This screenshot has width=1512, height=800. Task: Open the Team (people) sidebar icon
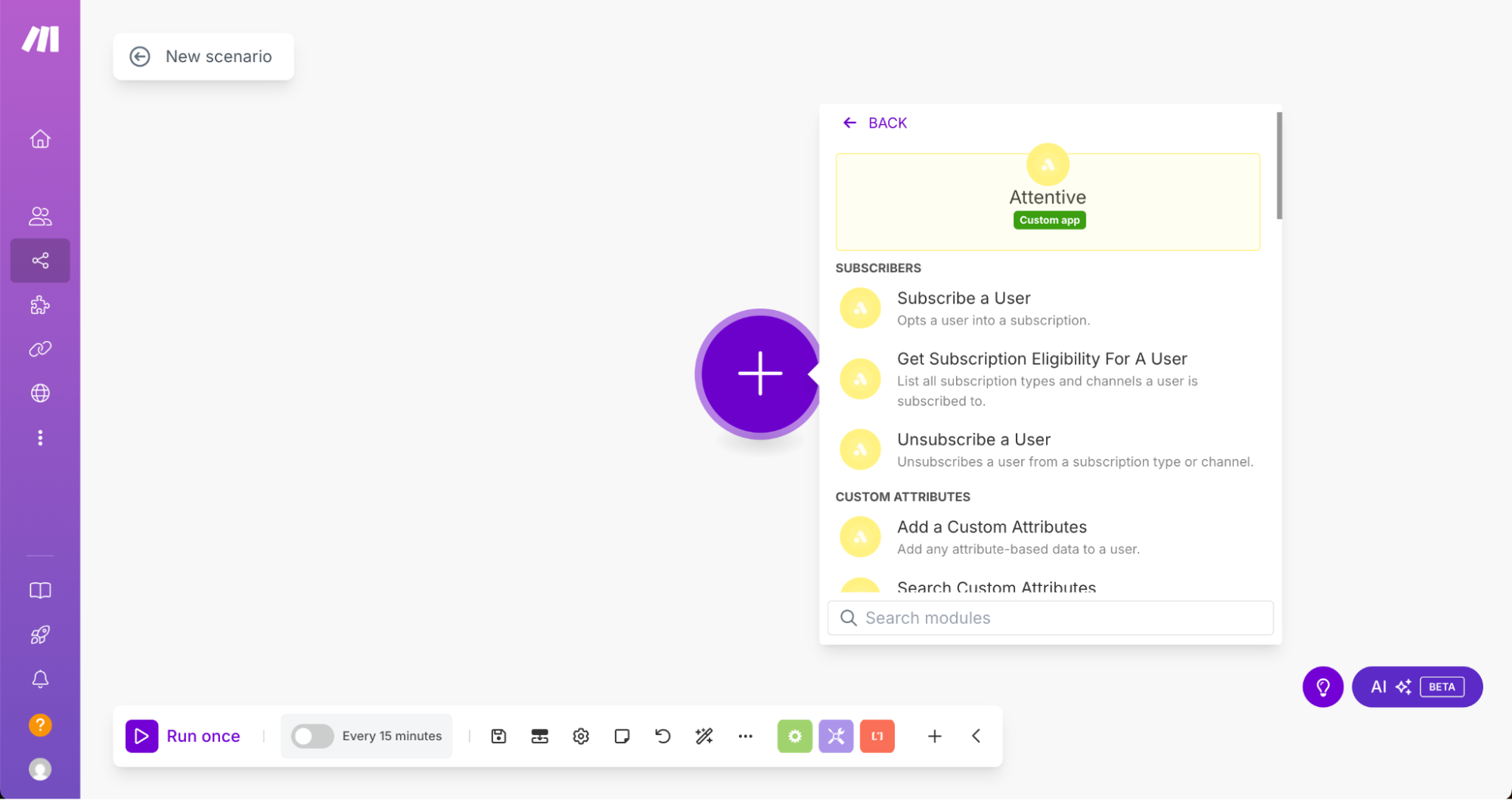[40, 216]
